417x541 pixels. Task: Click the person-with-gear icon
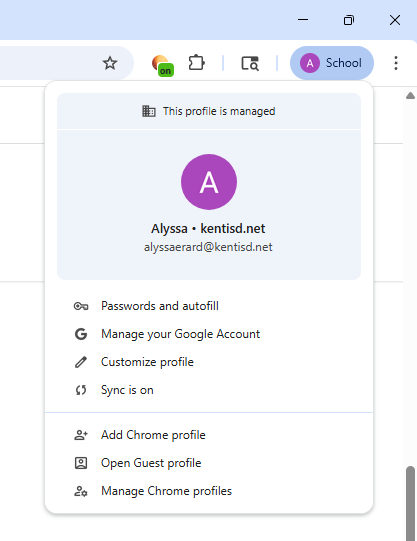tap(81, 491)
